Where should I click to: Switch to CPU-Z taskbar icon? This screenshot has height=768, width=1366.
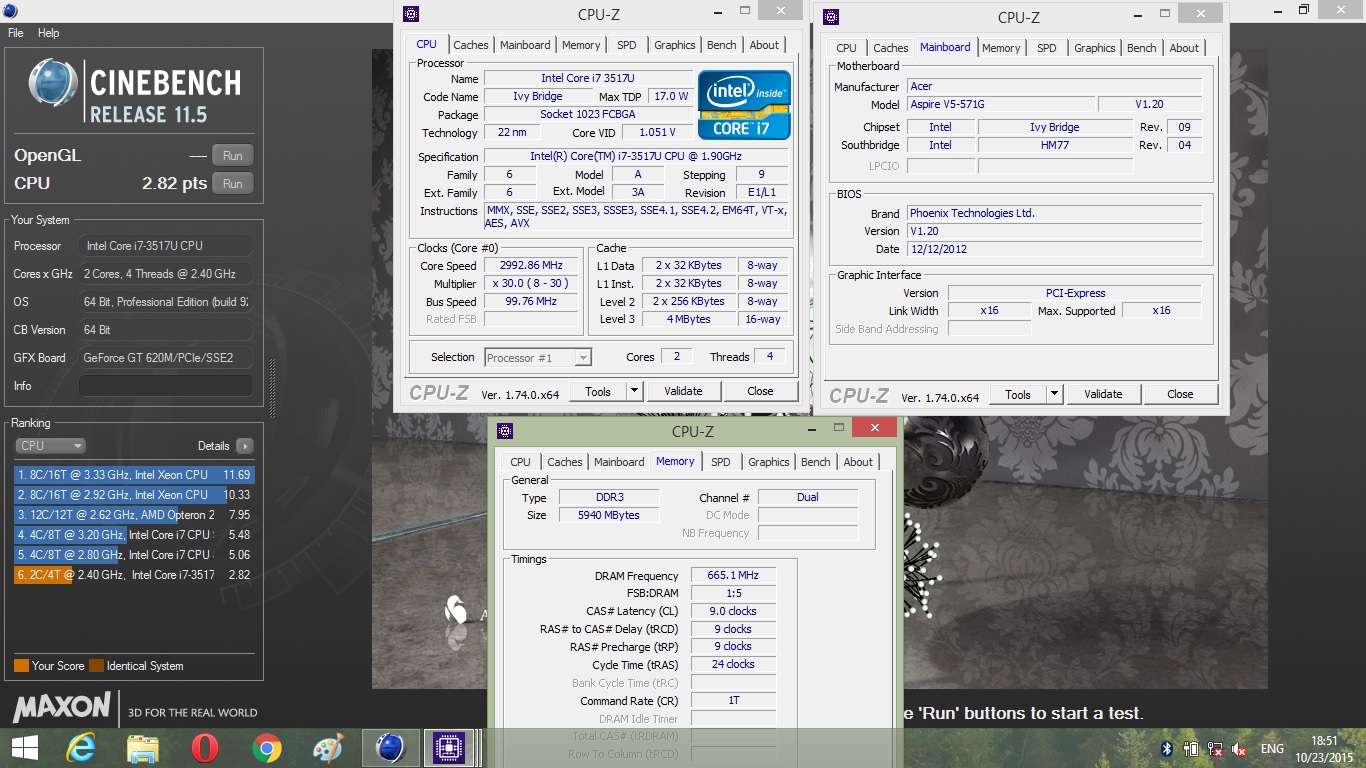[450, 748]
